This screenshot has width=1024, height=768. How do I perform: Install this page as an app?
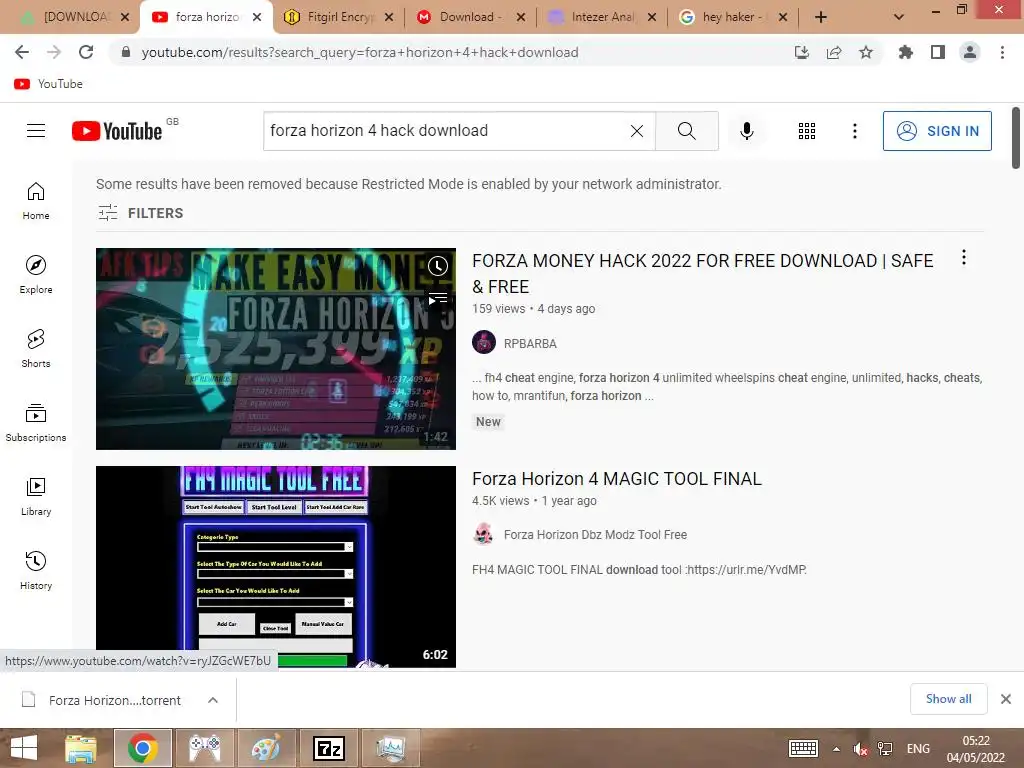pyautogui.click(x=801, y=52)
